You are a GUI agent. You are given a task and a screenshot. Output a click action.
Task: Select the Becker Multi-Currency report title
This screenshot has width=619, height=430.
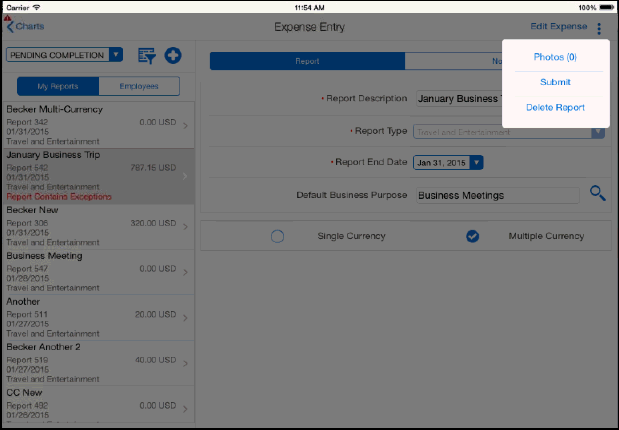point(54,109)
